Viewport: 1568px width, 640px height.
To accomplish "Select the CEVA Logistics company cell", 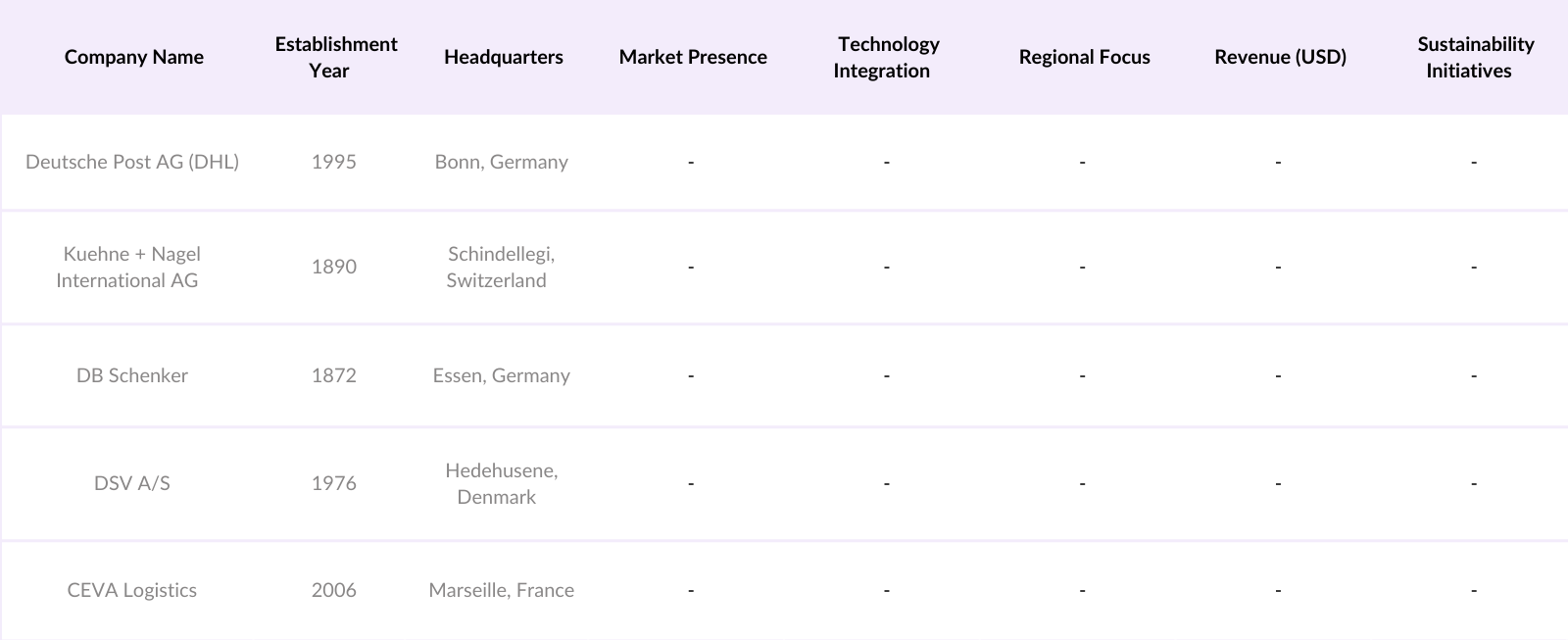I will [132, 590].
